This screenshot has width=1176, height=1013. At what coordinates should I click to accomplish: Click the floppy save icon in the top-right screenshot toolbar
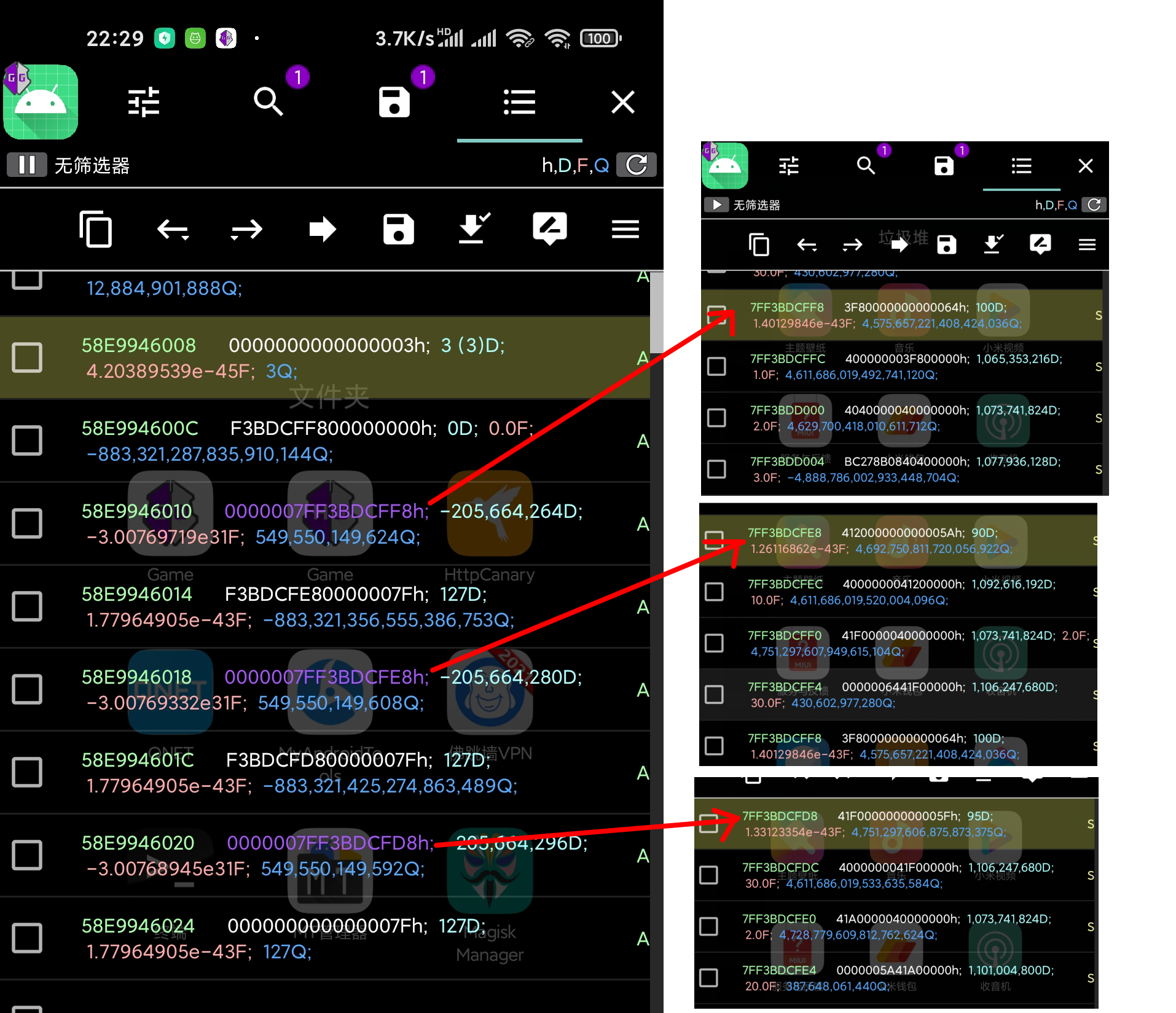pyautogui.click(x=946, y=244)
